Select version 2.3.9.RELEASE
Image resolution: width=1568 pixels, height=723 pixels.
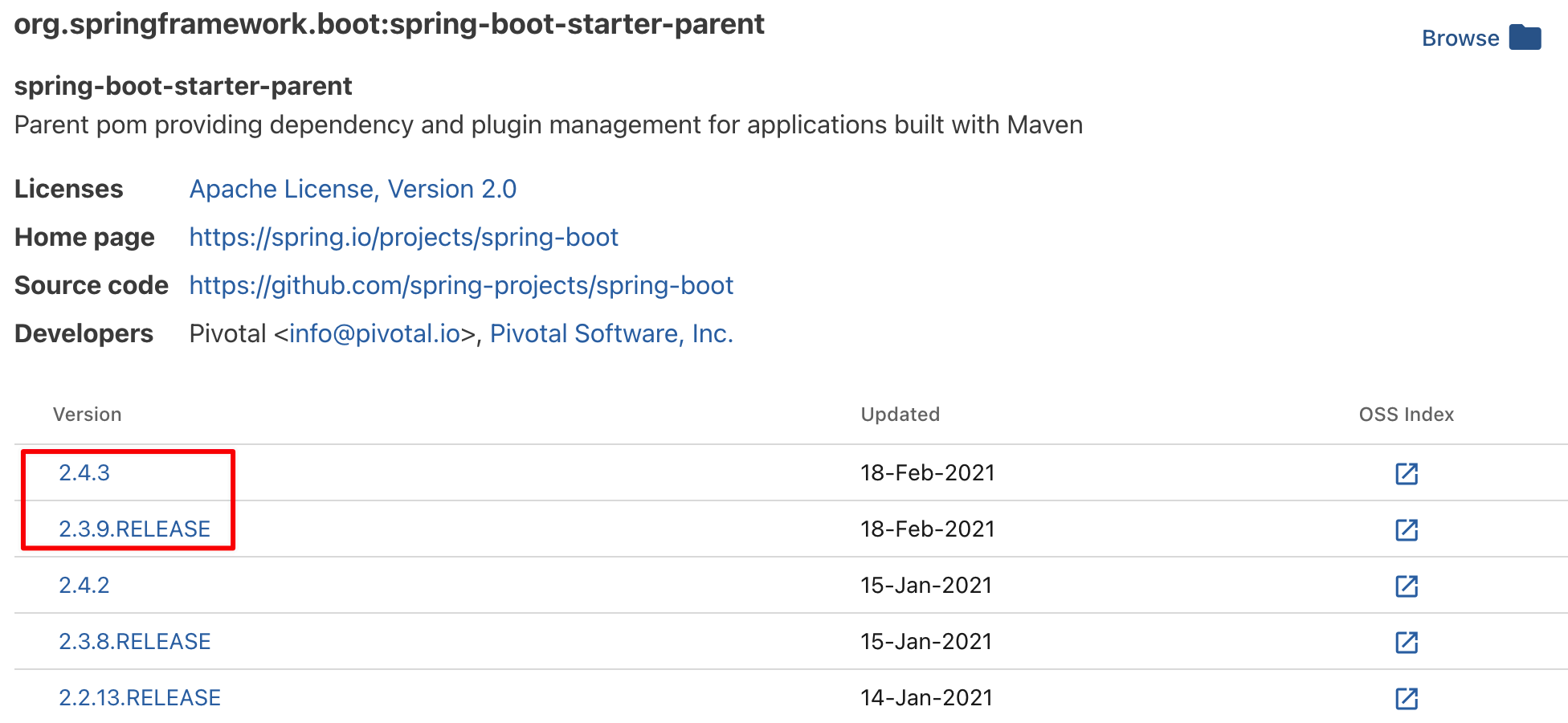[x=135, y=529]
